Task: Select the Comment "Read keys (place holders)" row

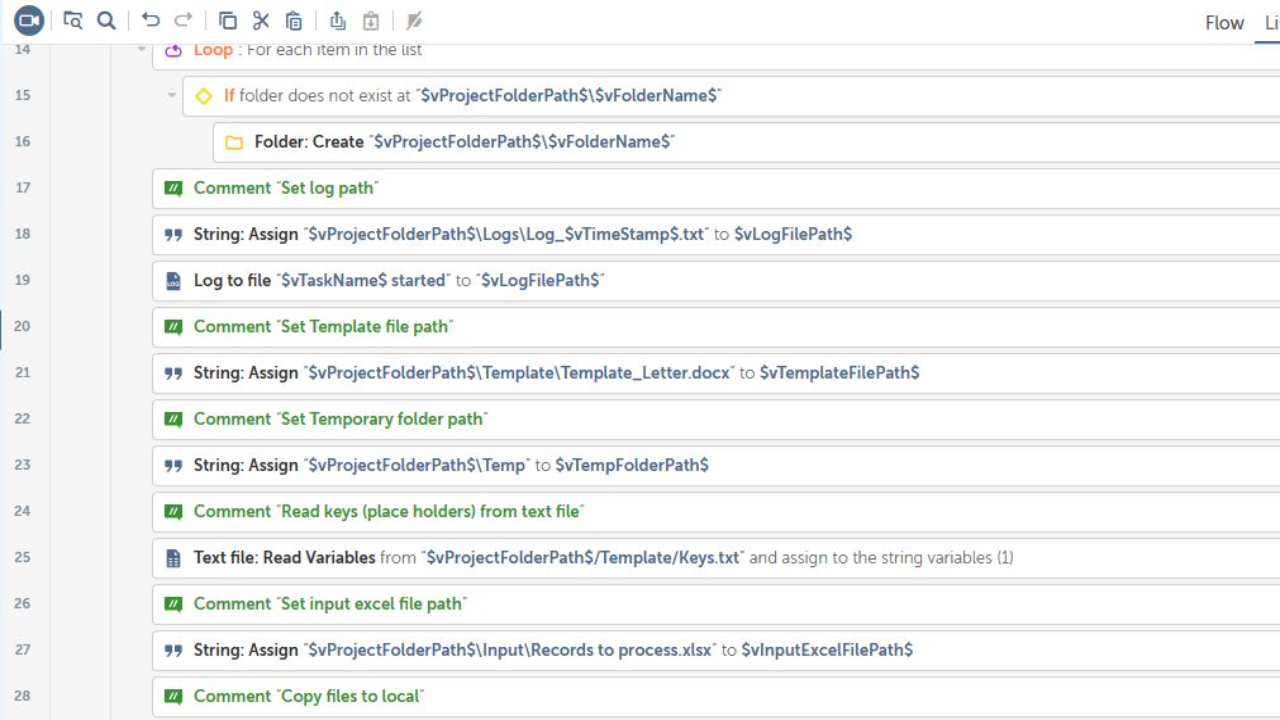Action: pos(716,512)
